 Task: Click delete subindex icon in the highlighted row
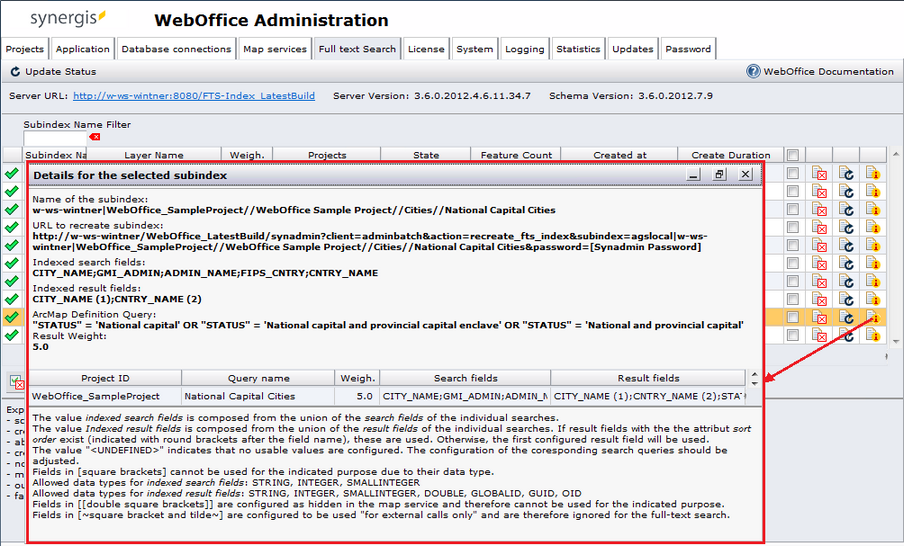pos(819,317)
